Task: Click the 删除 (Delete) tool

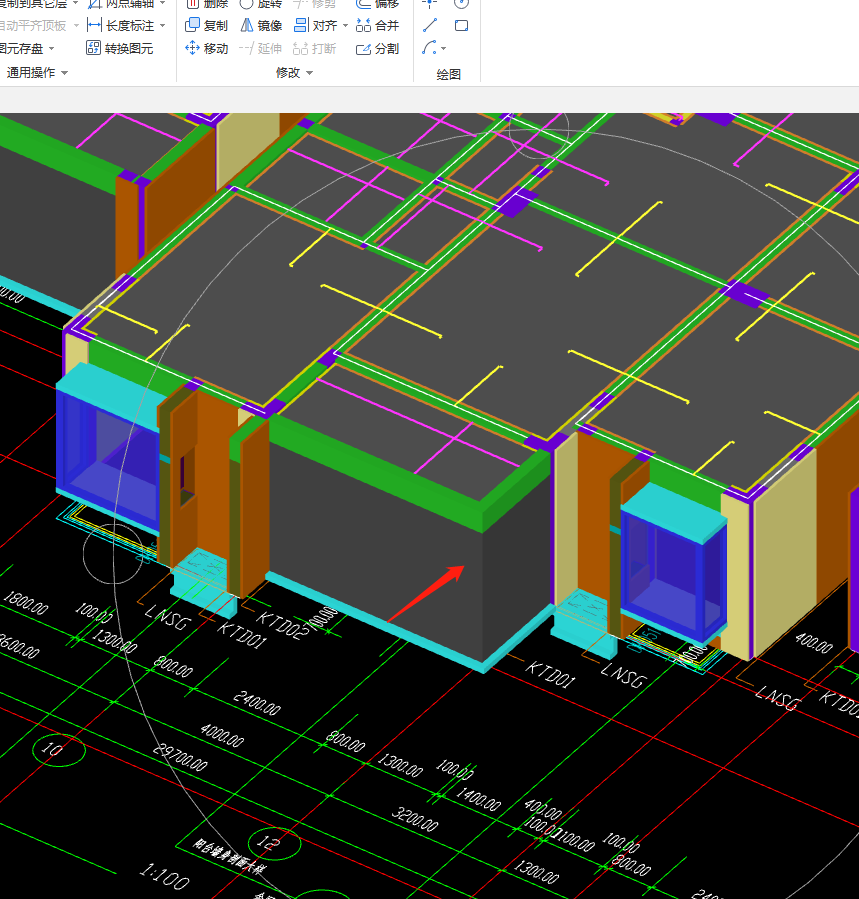Action: [207, 4]
